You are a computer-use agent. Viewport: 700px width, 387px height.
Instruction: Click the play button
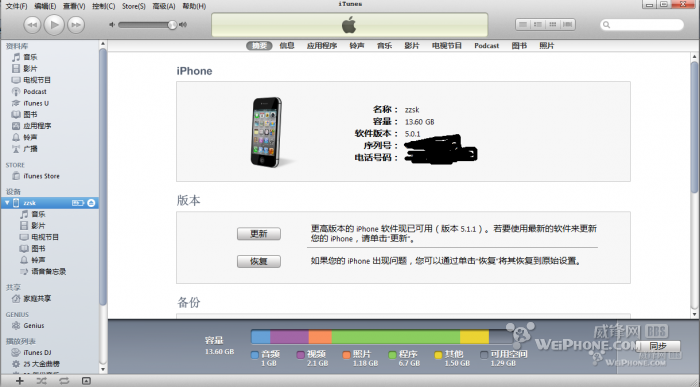tap(54, 25)
